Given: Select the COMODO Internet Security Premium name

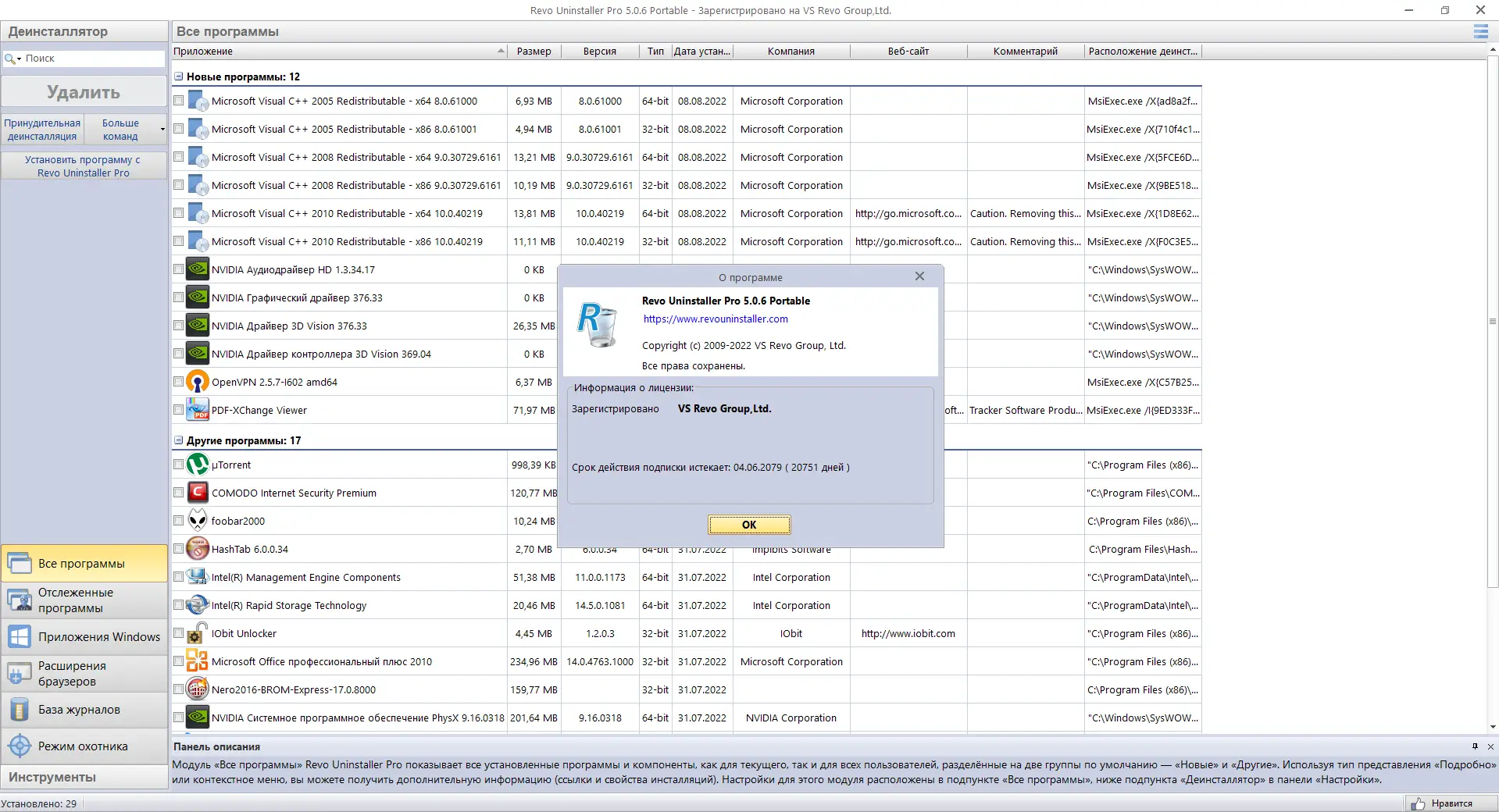Looking at the screenshot, I should pyautogui.click(x=294, y=493).
